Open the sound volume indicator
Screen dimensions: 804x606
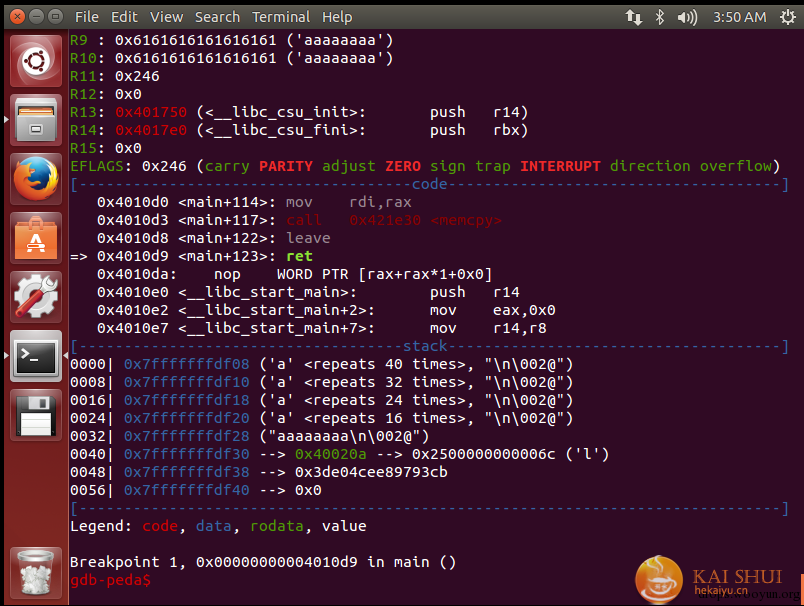click(x=687, y=17)
